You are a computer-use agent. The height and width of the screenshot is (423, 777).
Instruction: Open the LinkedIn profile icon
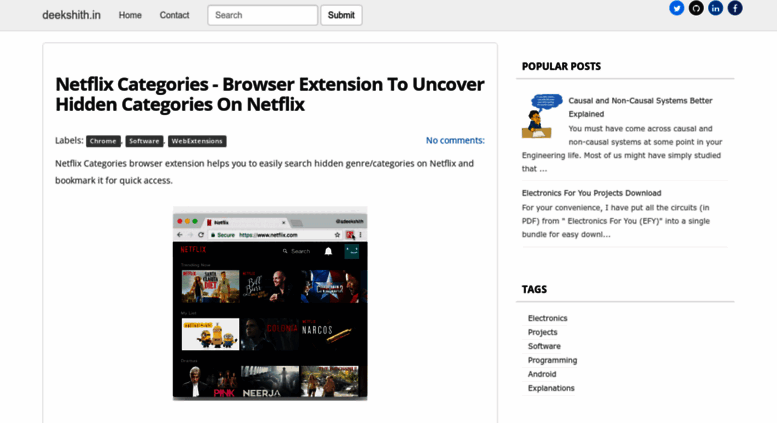(x=715, y=8)
